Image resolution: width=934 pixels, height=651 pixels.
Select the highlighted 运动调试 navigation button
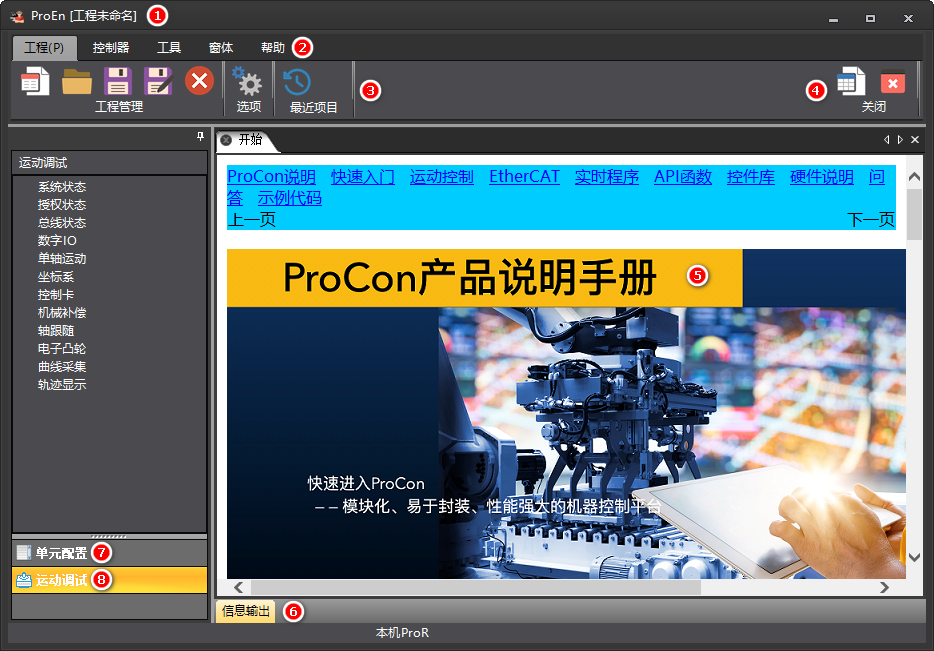[x=110, y=580]
